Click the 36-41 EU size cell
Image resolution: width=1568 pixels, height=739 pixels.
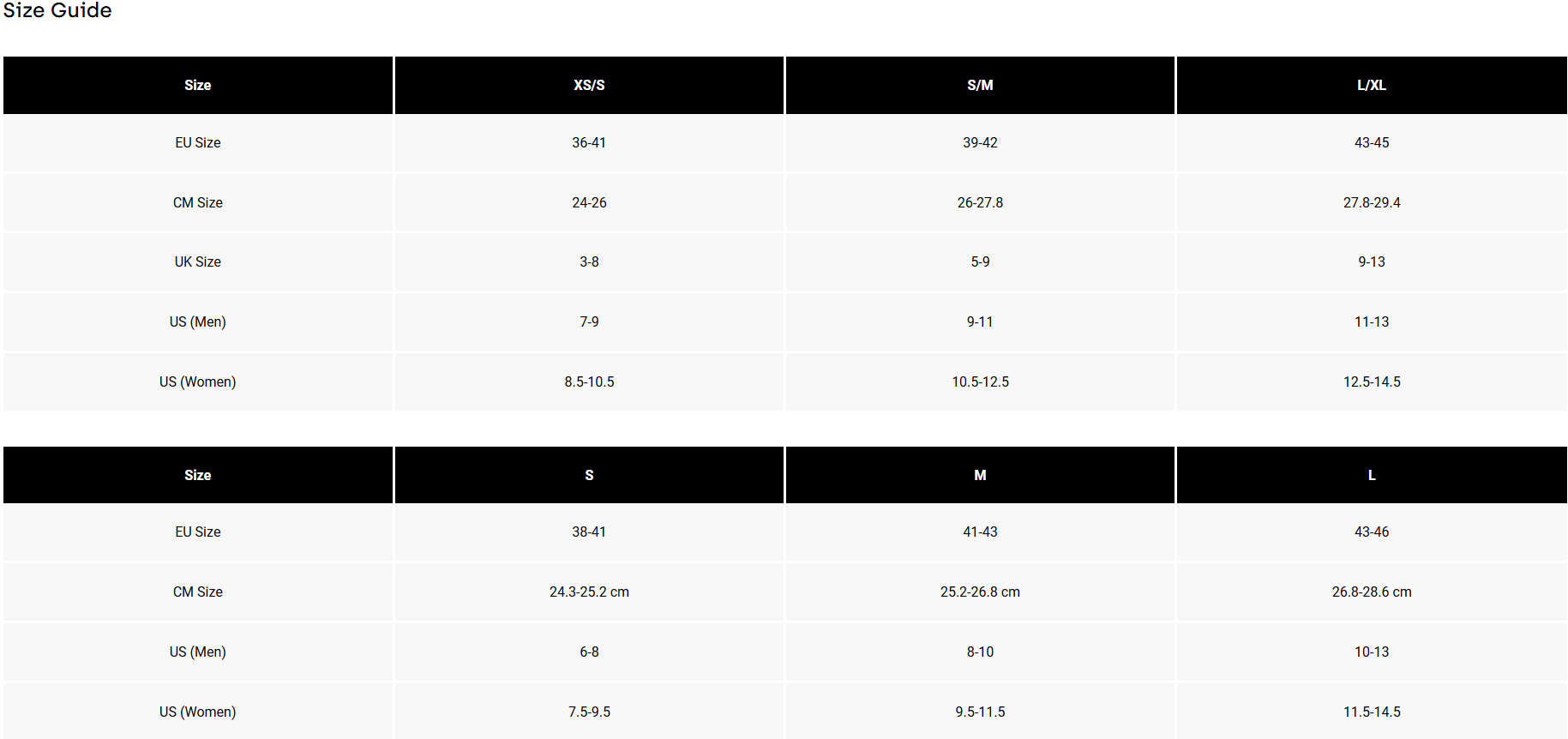coord(589,142)
